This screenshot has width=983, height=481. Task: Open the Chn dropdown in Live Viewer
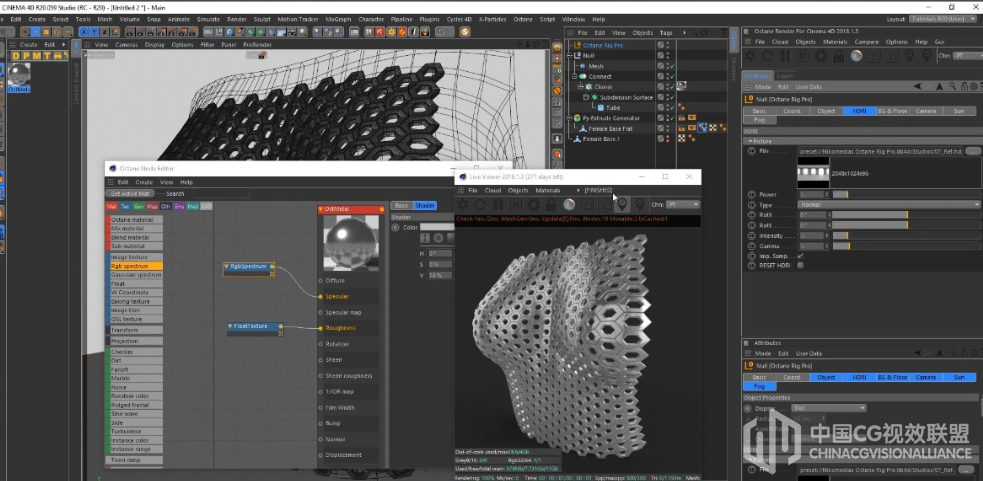[x=683, y=204]
